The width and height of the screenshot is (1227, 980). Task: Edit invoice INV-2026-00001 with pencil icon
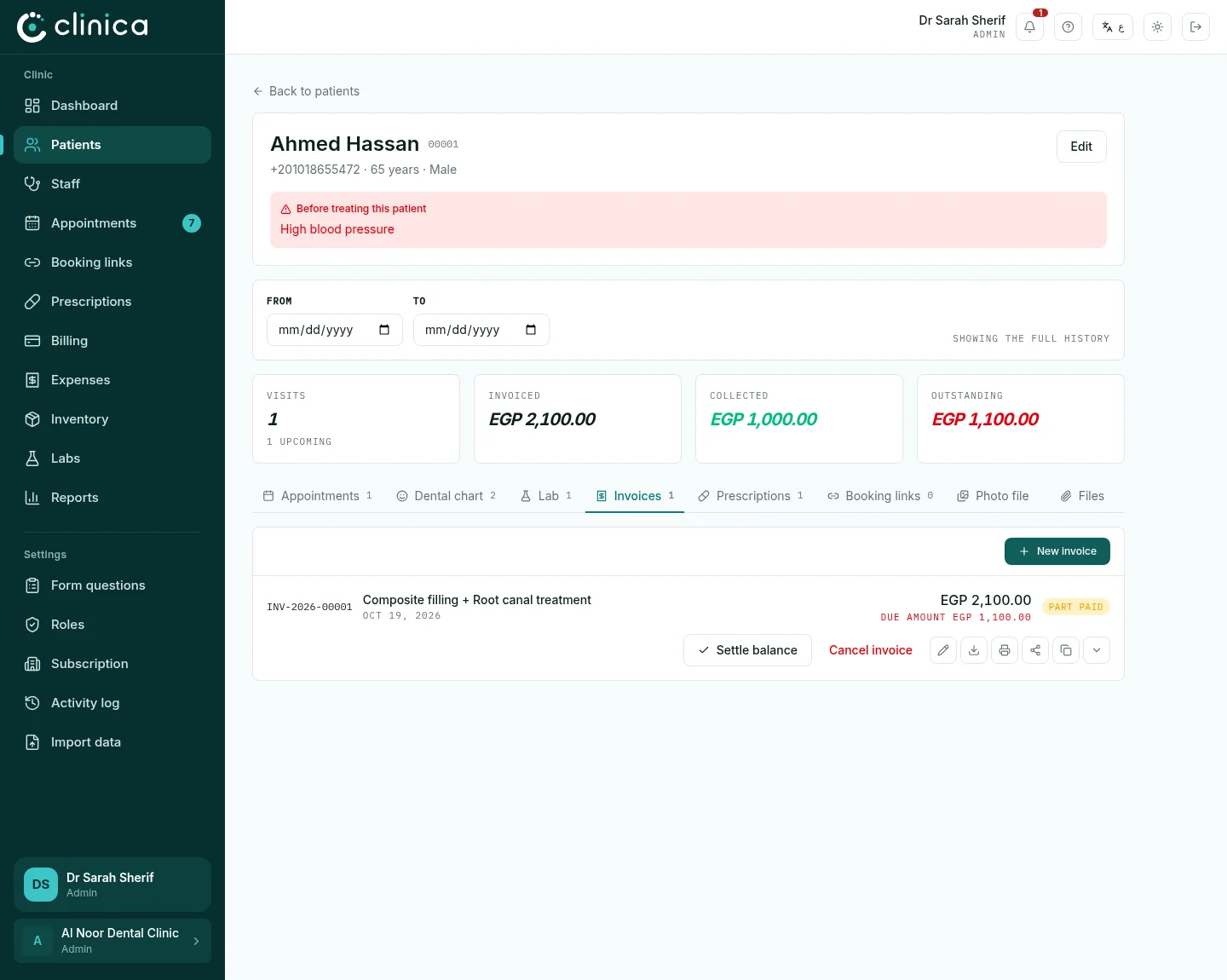[943, 650]
